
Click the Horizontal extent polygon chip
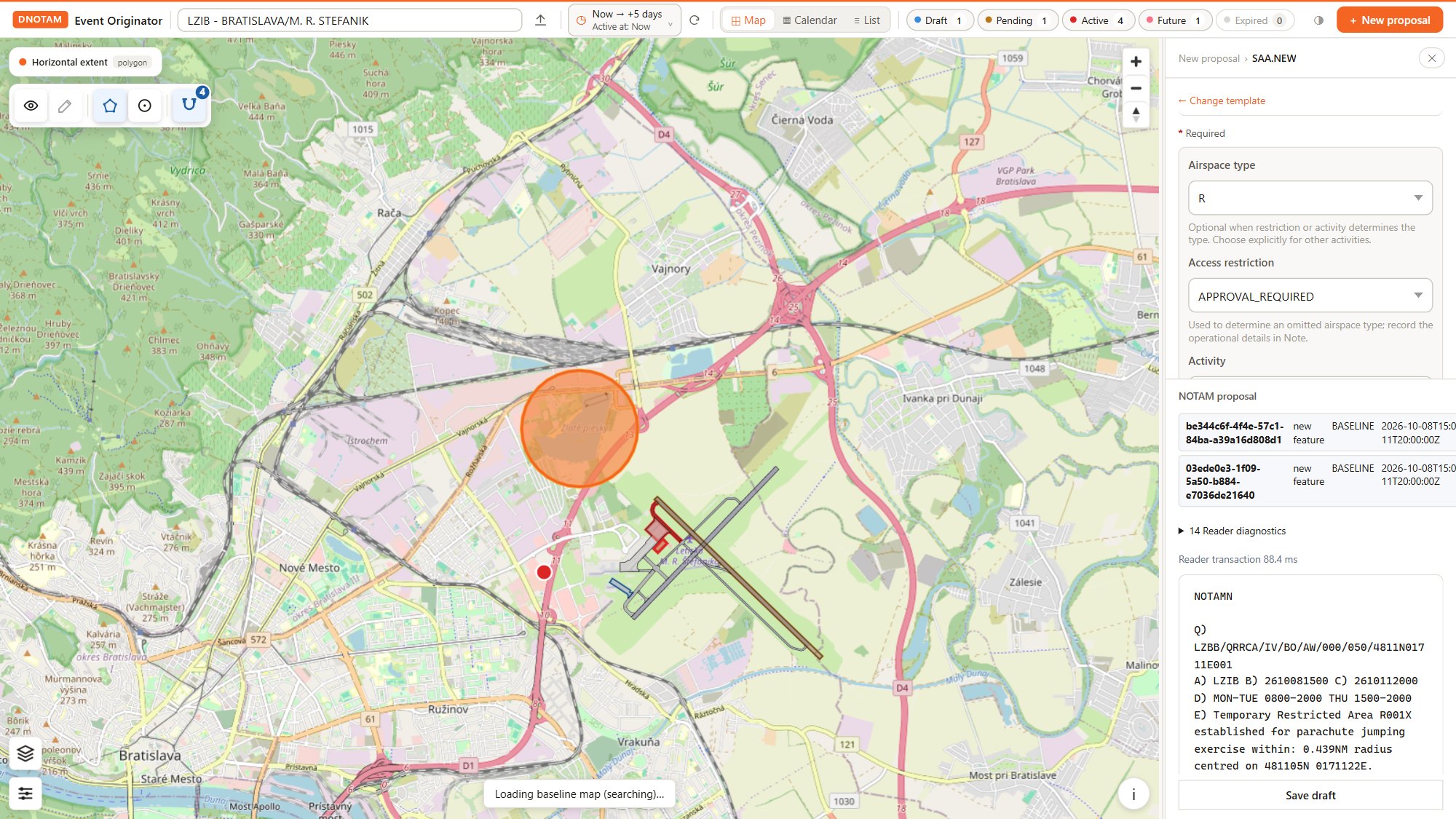pos(85,62)
